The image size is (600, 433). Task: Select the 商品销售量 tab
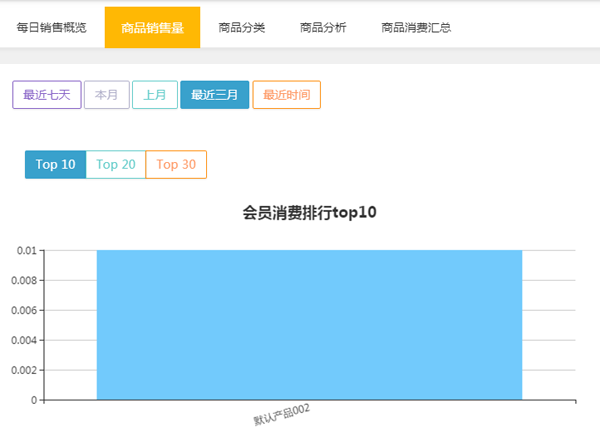[152, 28]
